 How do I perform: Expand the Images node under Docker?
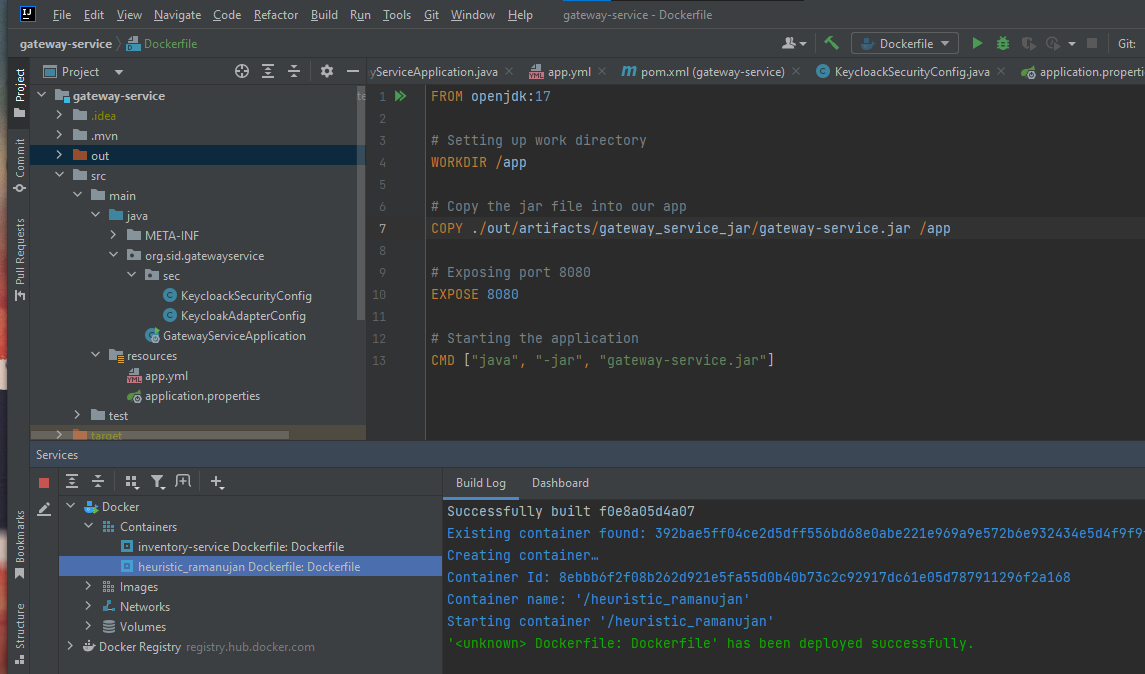click(88, 586)
